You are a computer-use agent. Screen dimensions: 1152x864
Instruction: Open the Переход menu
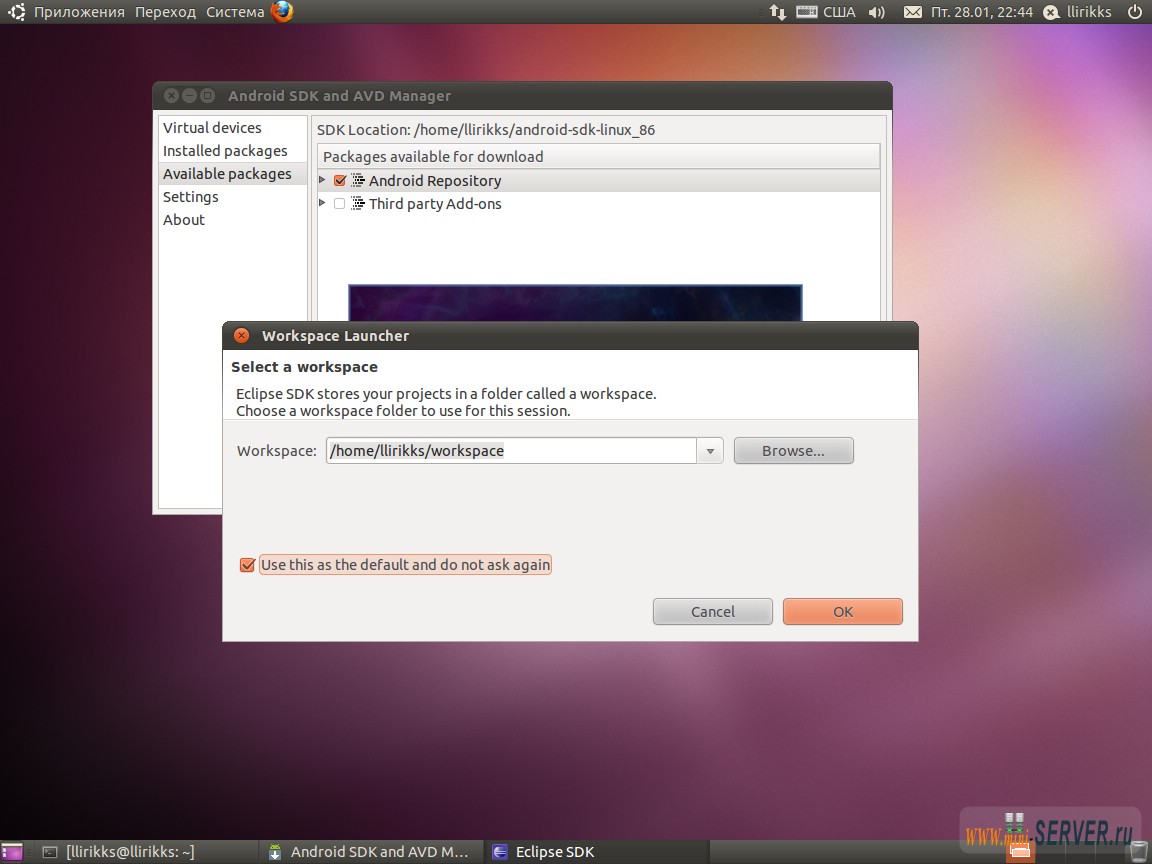click(165, 12)
